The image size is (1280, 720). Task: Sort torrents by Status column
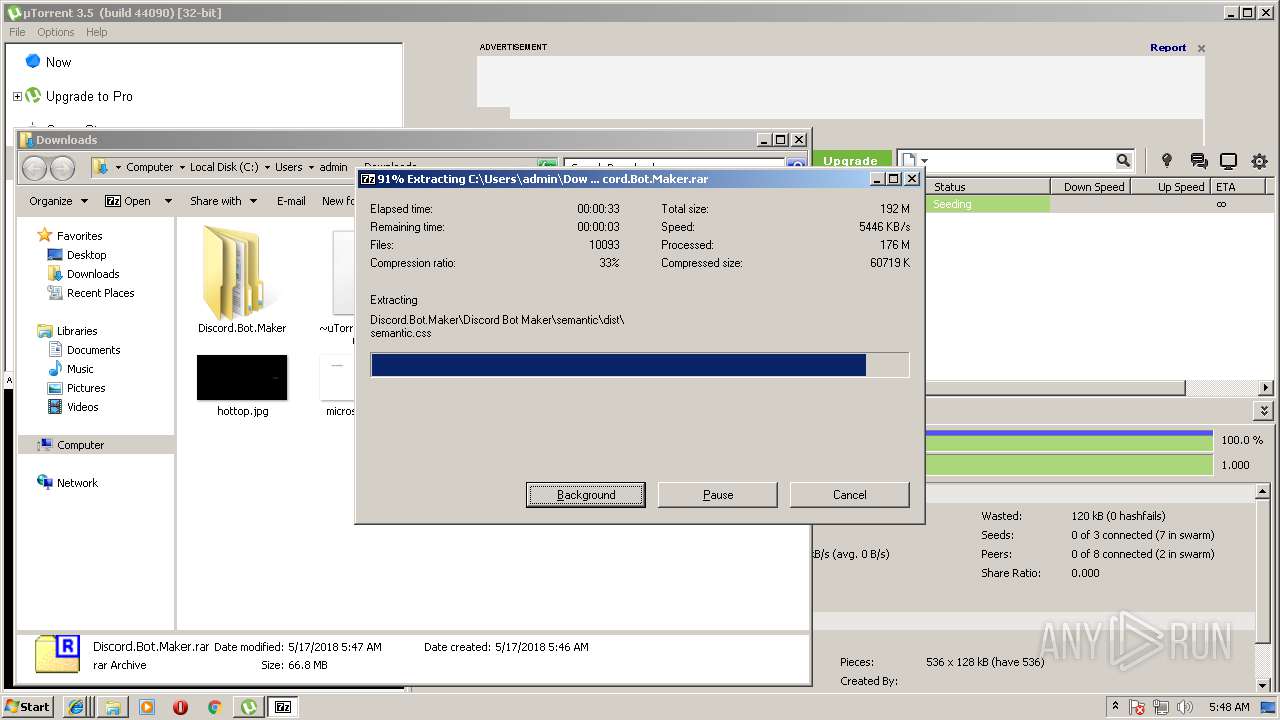988,187
